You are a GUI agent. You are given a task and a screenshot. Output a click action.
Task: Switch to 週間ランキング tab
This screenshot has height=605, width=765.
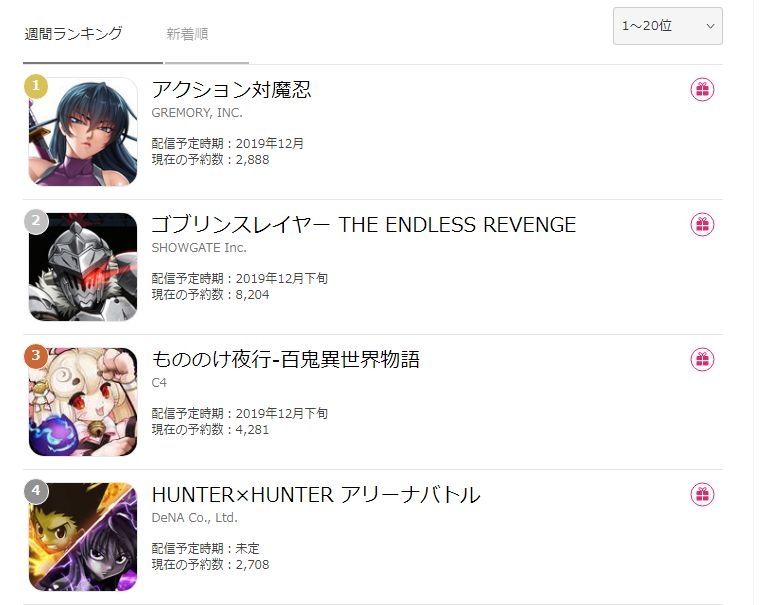click(73, 34)
